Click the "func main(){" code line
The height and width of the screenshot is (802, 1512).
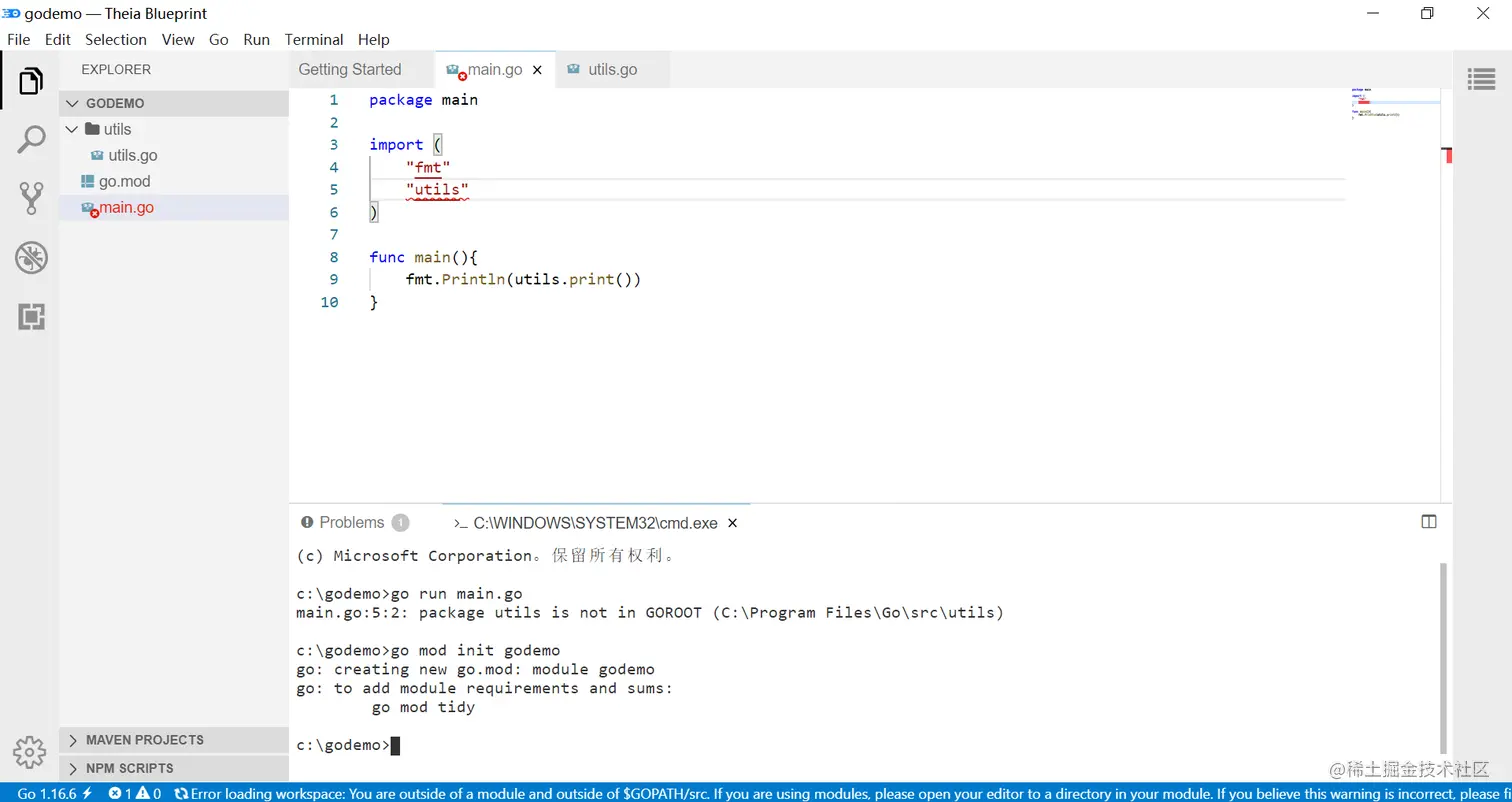click(423, 257)
